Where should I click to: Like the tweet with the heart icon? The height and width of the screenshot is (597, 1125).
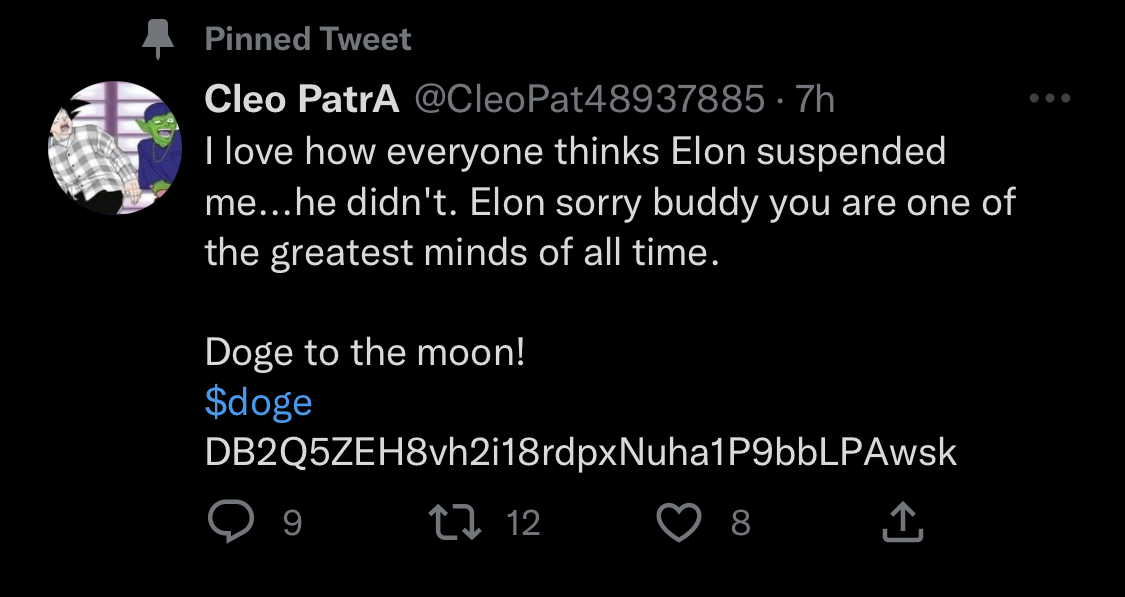pyautogui.click(x=681, y=521)
